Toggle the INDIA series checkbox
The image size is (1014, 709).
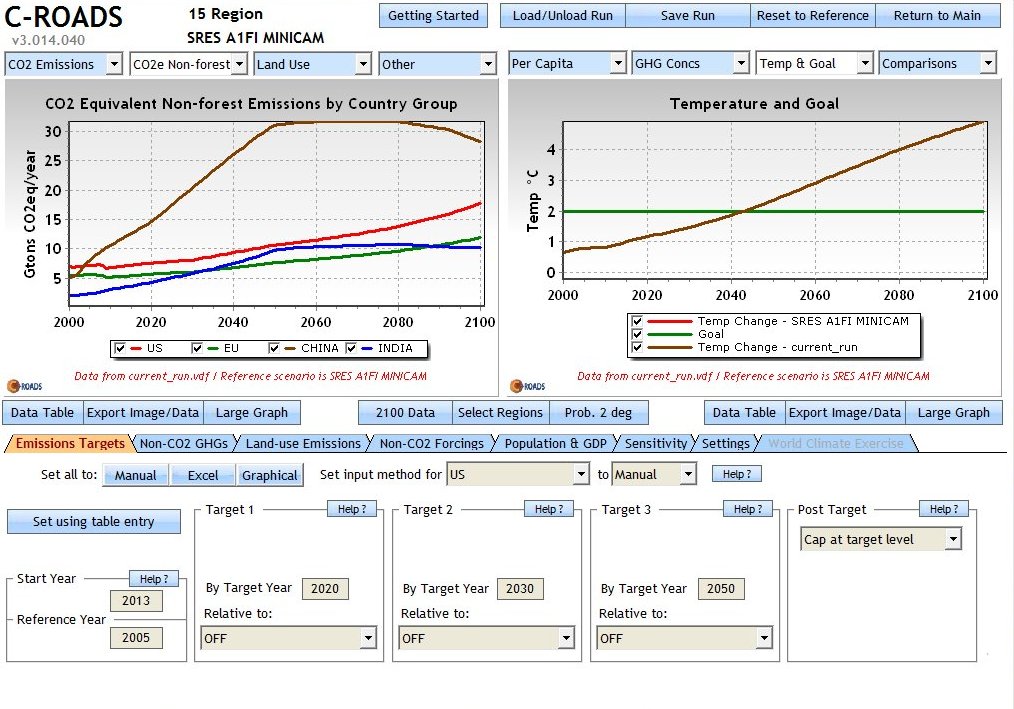[351, 348]
